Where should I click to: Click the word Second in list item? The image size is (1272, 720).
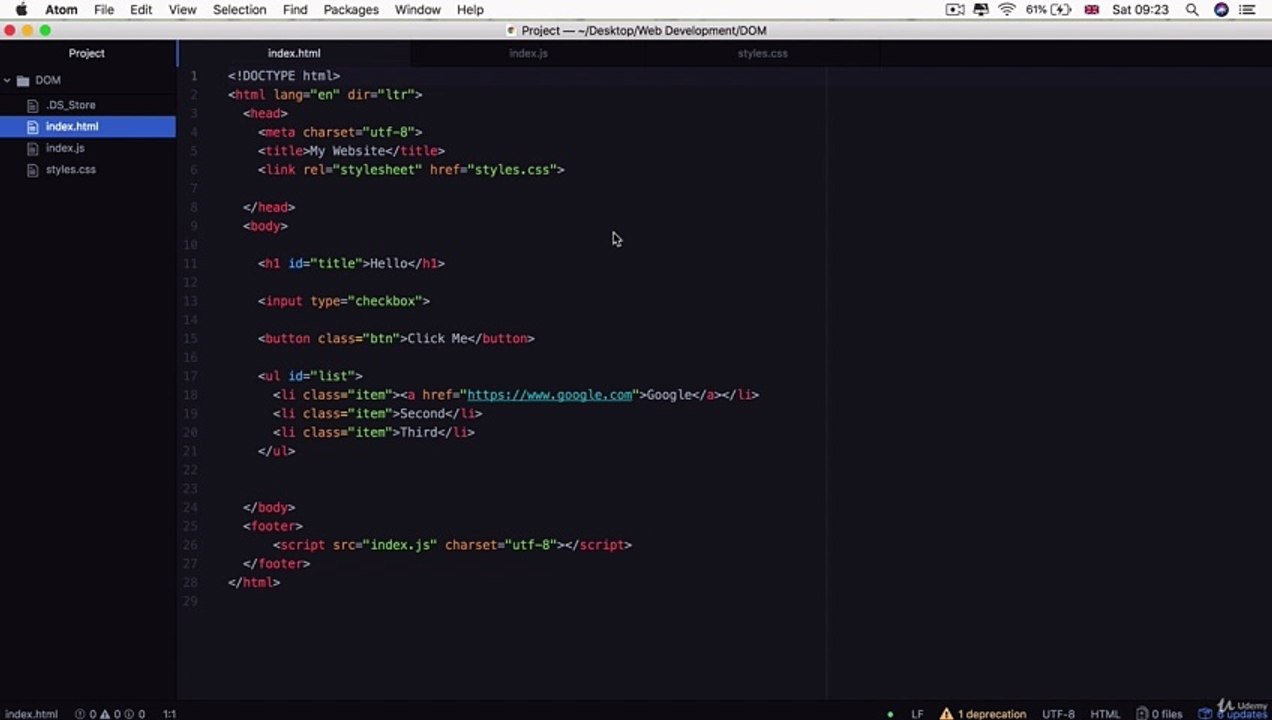click(422, 414)
